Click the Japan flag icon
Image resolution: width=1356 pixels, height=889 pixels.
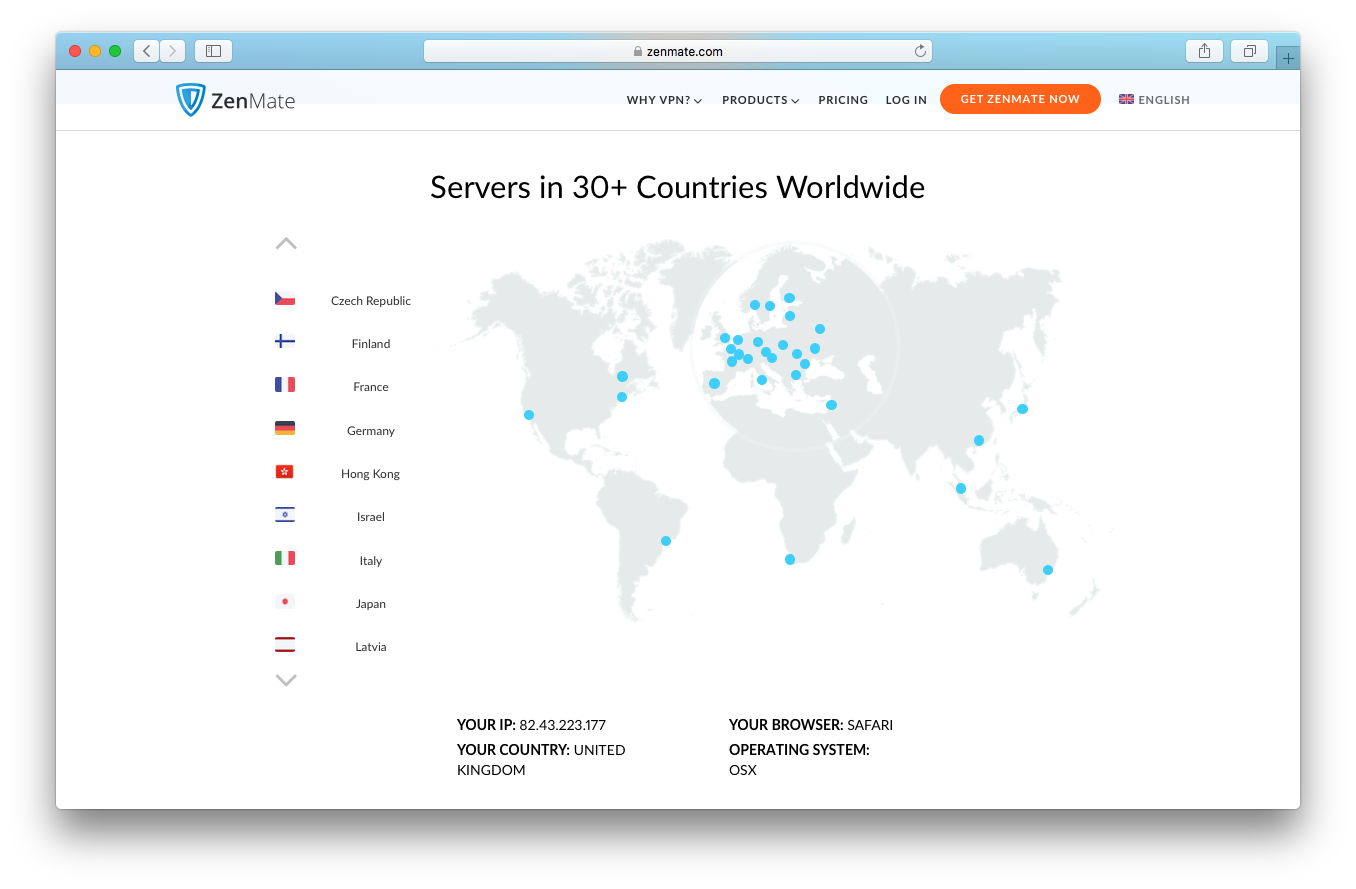(285, 602)
